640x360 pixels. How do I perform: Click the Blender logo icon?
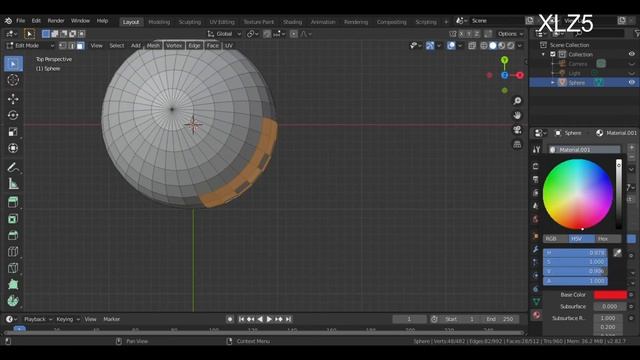click(x=8, y=21)
